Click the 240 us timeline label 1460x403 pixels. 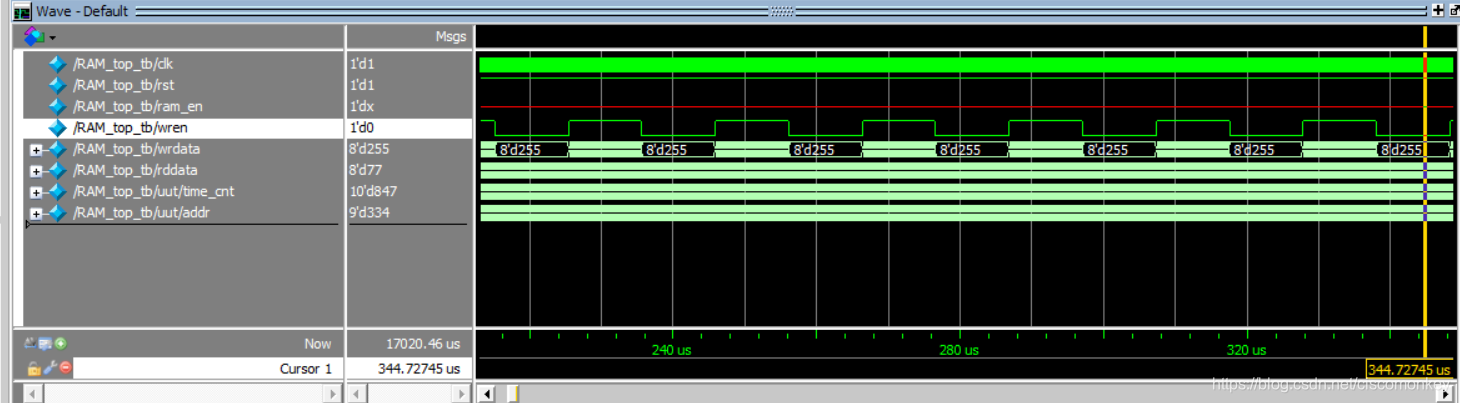(671, 351)
